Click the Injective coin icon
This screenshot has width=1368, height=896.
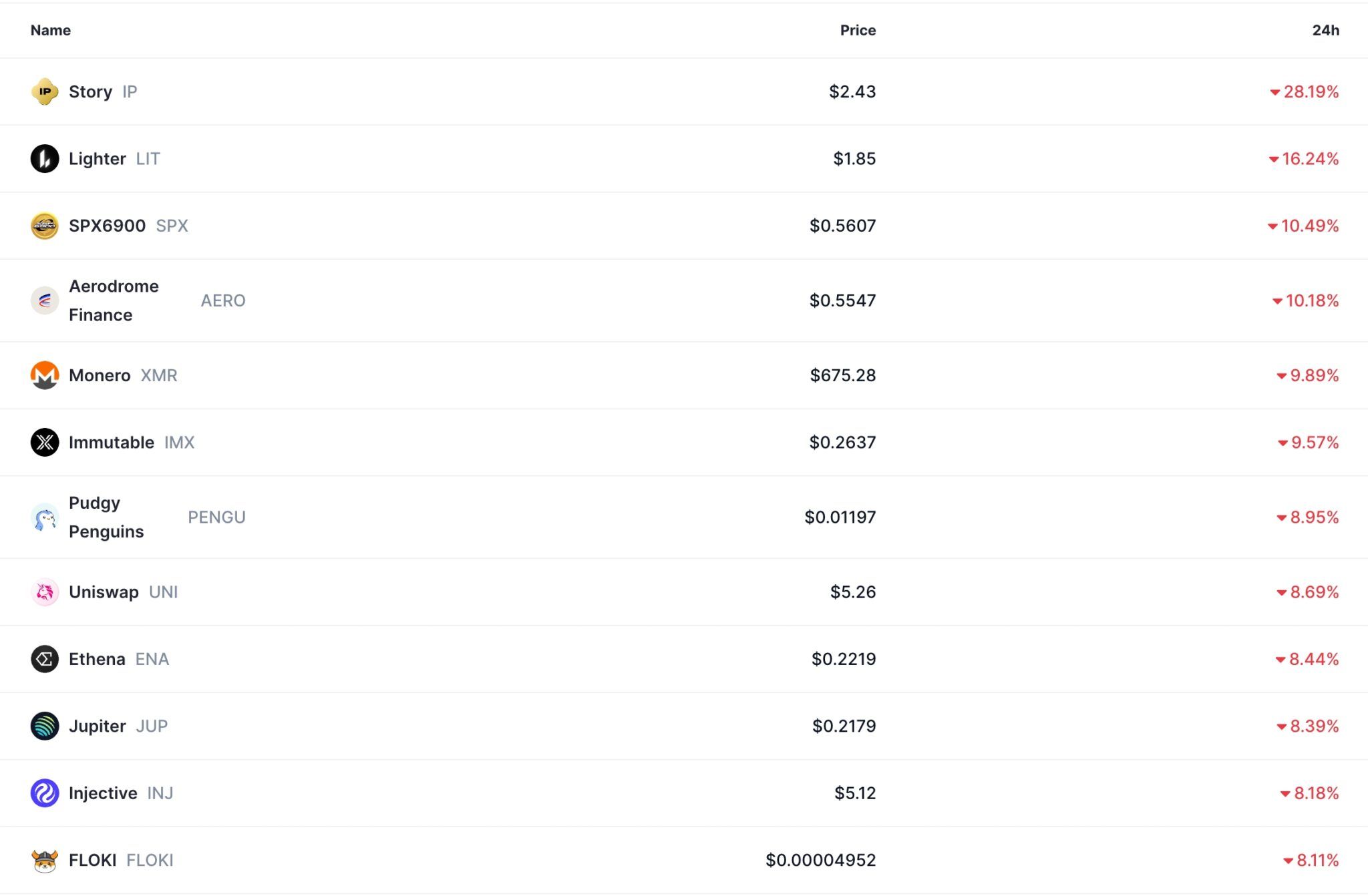45,793
